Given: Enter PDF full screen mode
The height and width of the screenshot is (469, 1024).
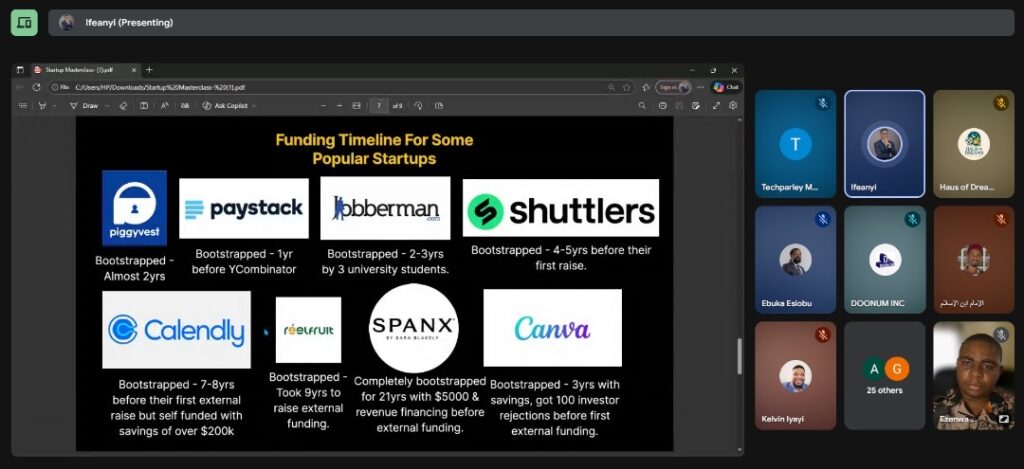Looking at the screenshot, I should [716, 105].
